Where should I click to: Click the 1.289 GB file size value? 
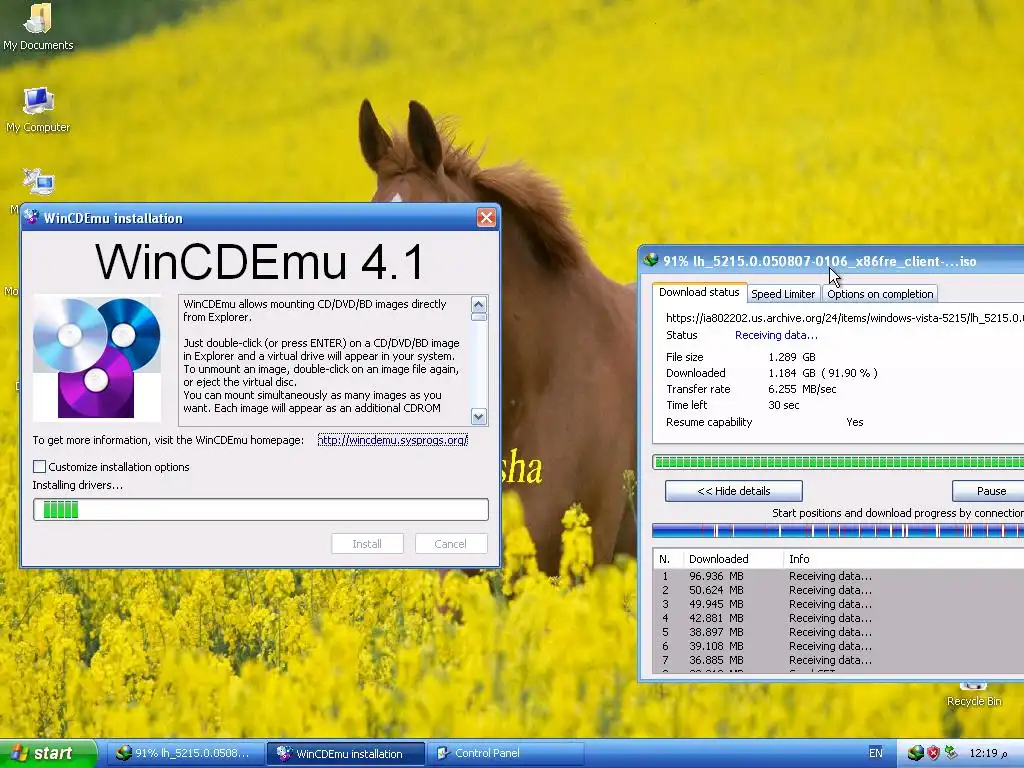tap(792, 357)
